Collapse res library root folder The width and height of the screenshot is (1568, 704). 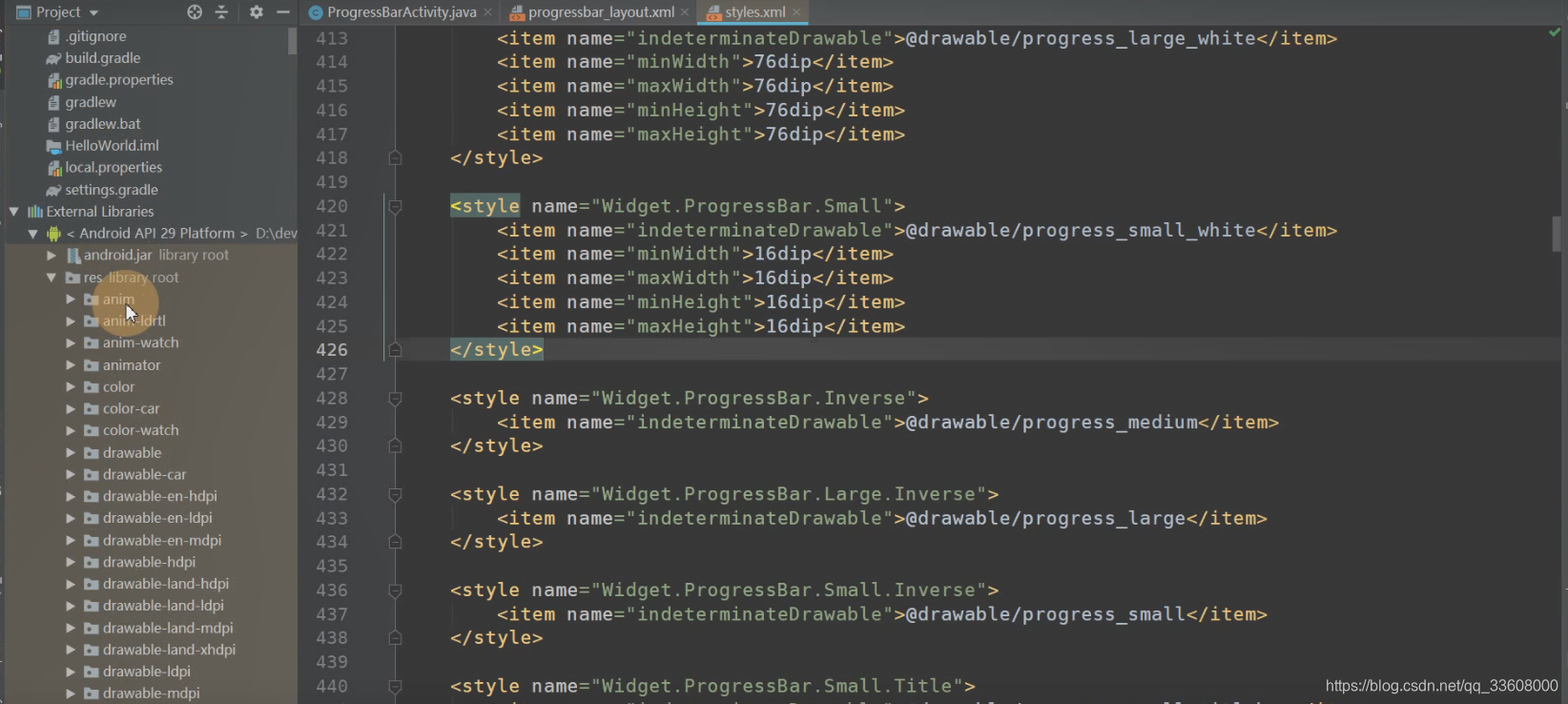pos(52,278)
